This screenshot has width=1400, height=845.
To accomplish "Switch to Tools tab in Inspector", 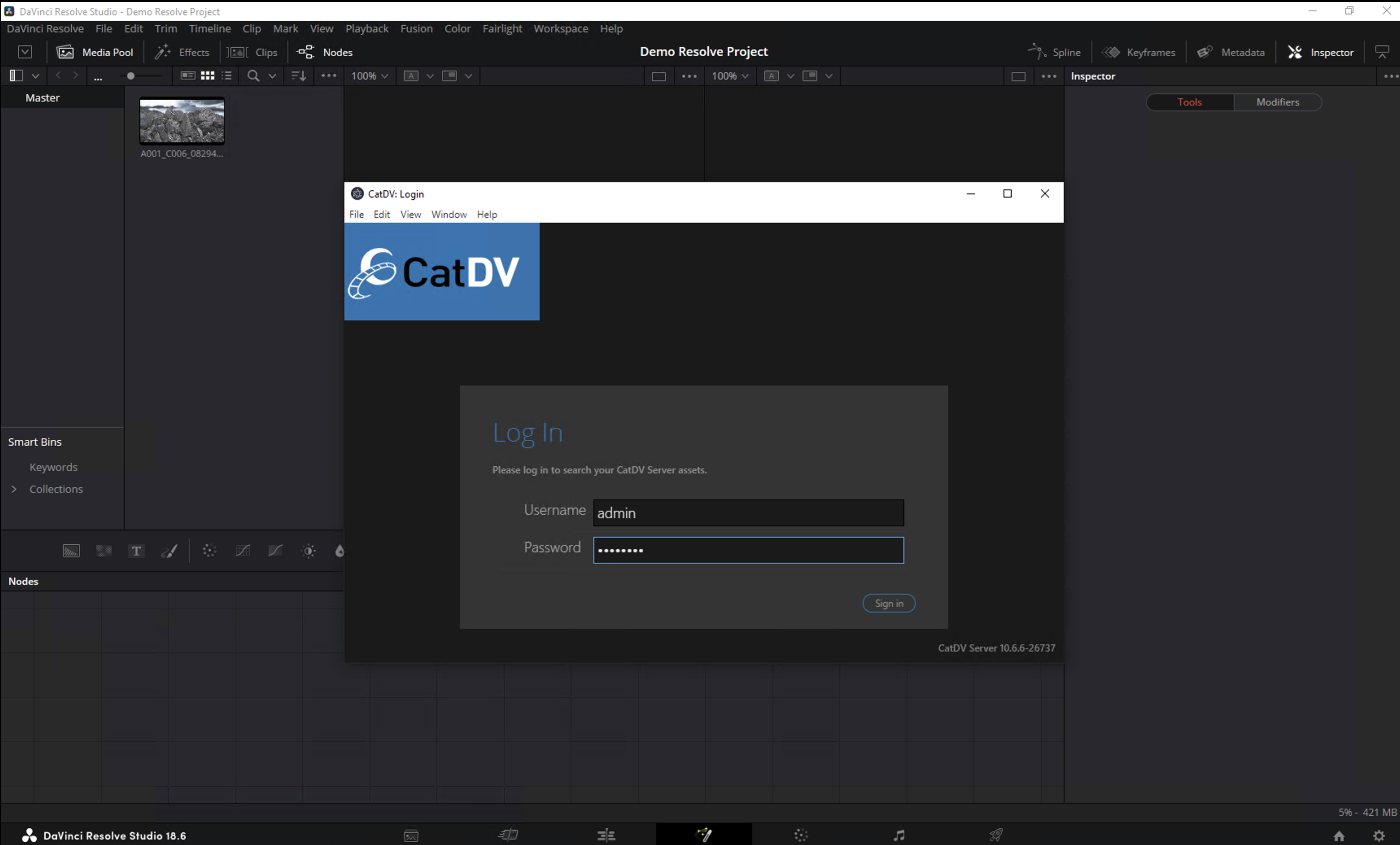I will (1190, 102).
